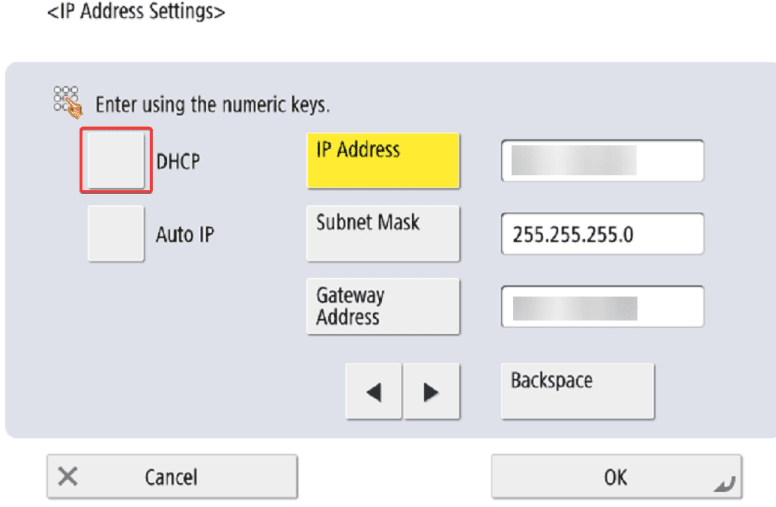Select the Gateway Address button
The image size is (776, 507).
pyautogui.click(x=382, y=306)
